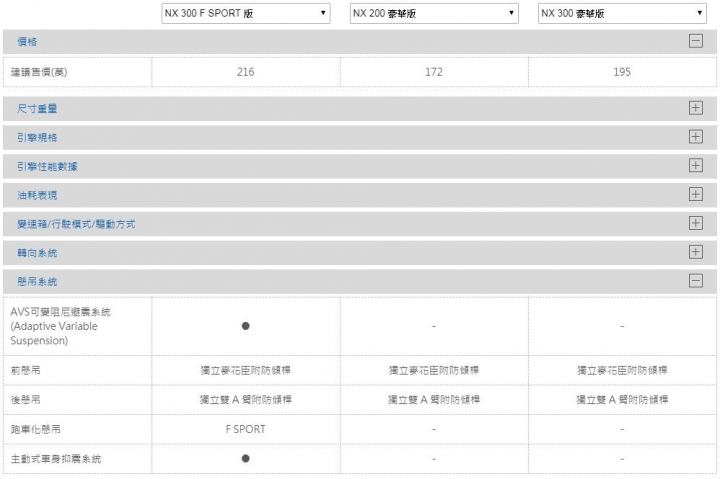720x479 pixels.
Task: Open the NX 300 F SPORT 版 model dropdown
Action: 246,13
